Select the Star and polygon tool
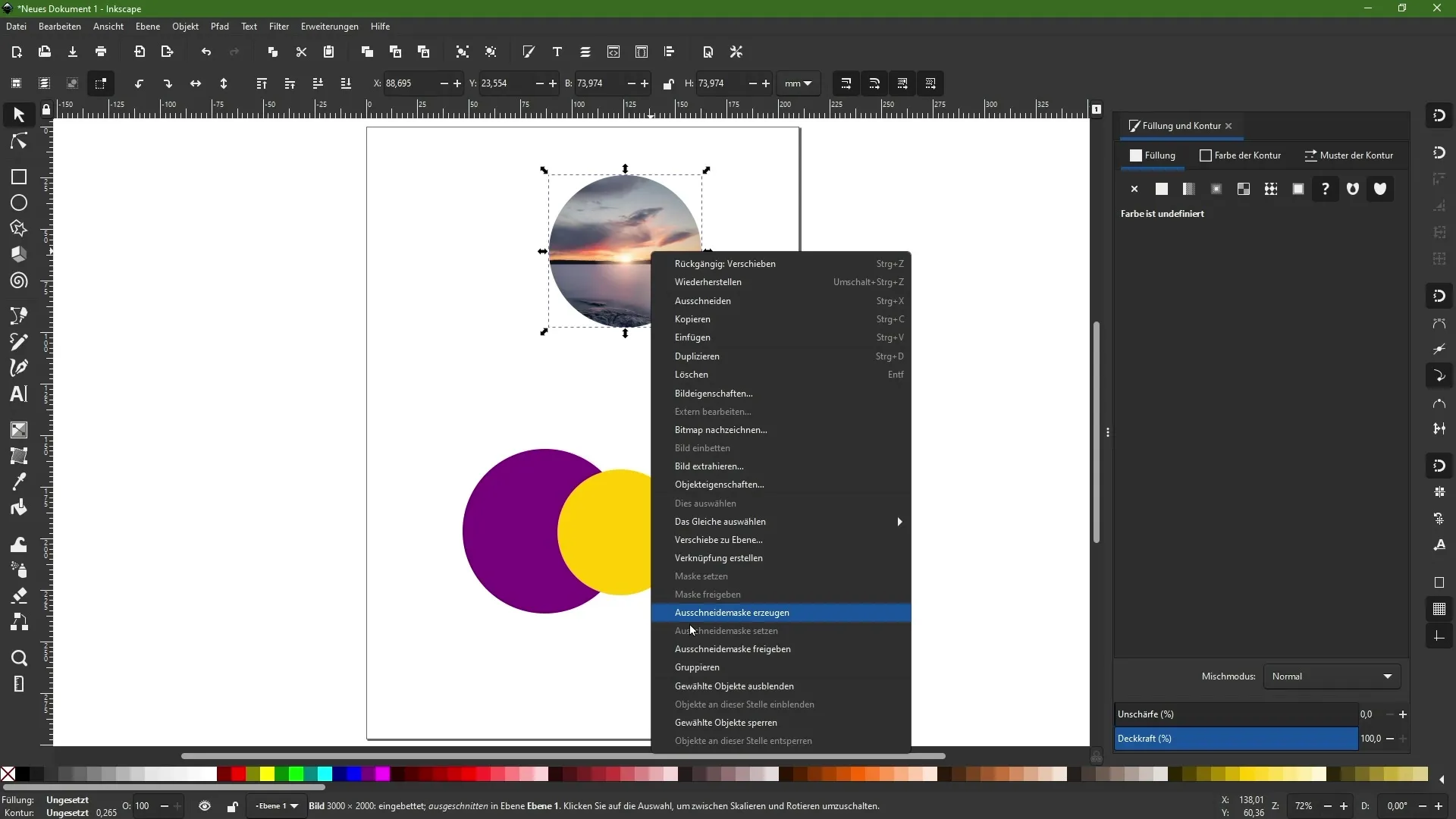This screenshot has height=819, width=1456. 19,229
